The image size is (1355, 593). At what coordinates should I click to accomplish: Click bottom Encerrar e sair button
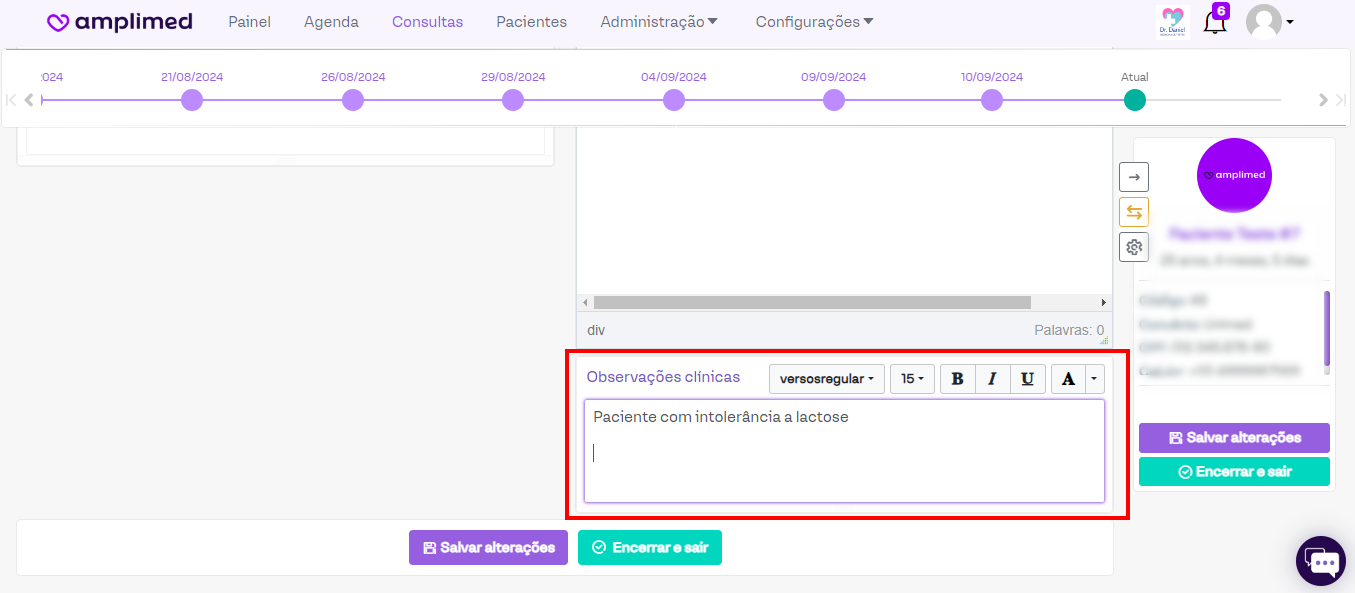[x=649, y=548]
